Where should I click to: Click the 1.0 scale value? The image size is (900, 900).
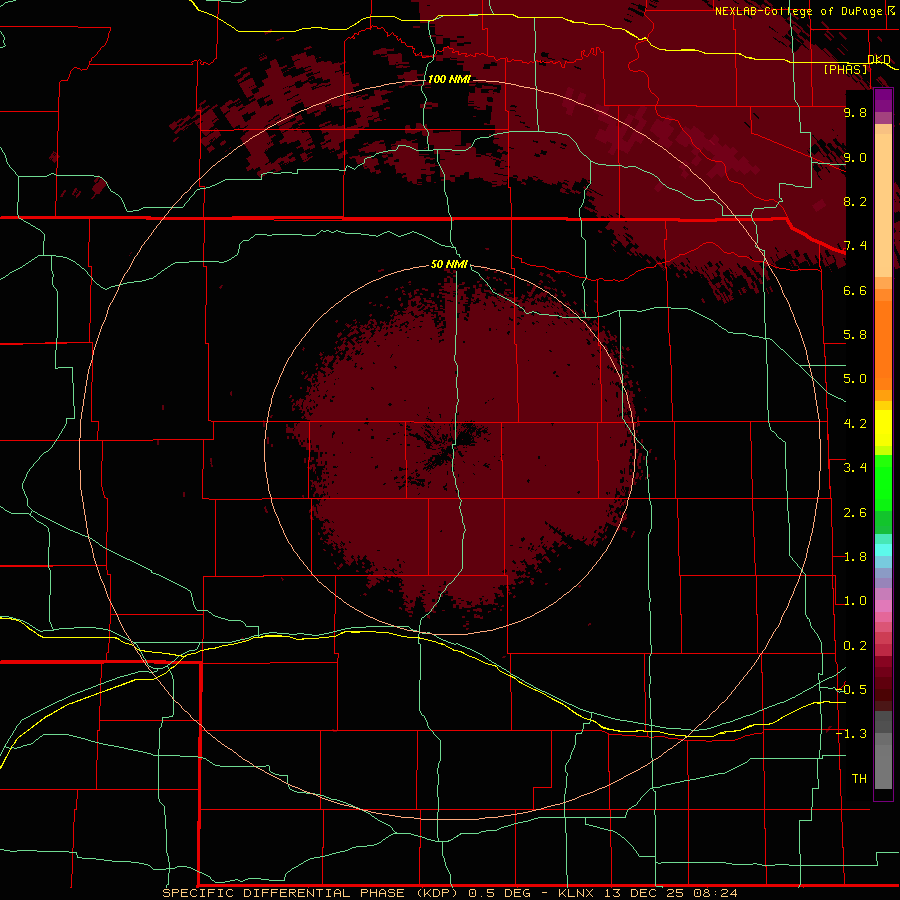(x=855, y=601)
